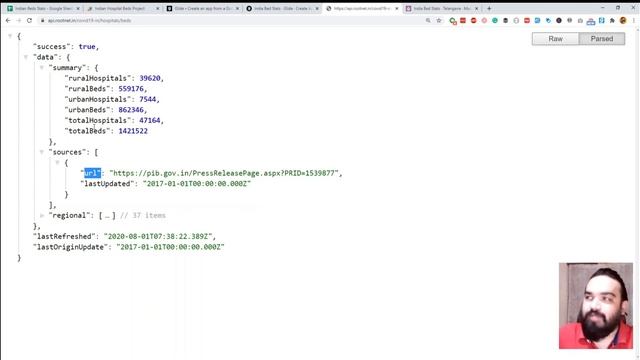This screenshot has width=640, height=360.
Task: Click the lastUpdated value 2017-01-01T00:00:00.000Z
Action: (197, 184)
